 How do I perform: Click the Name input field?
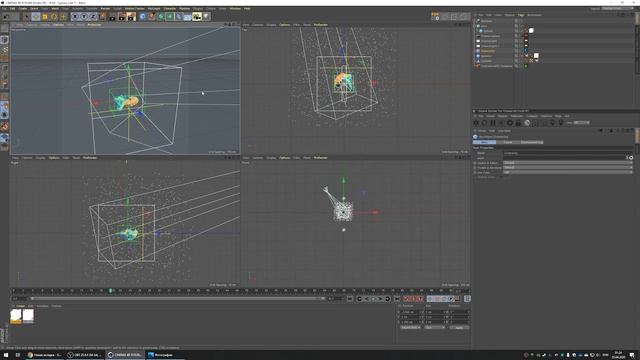tap(567, 153)
